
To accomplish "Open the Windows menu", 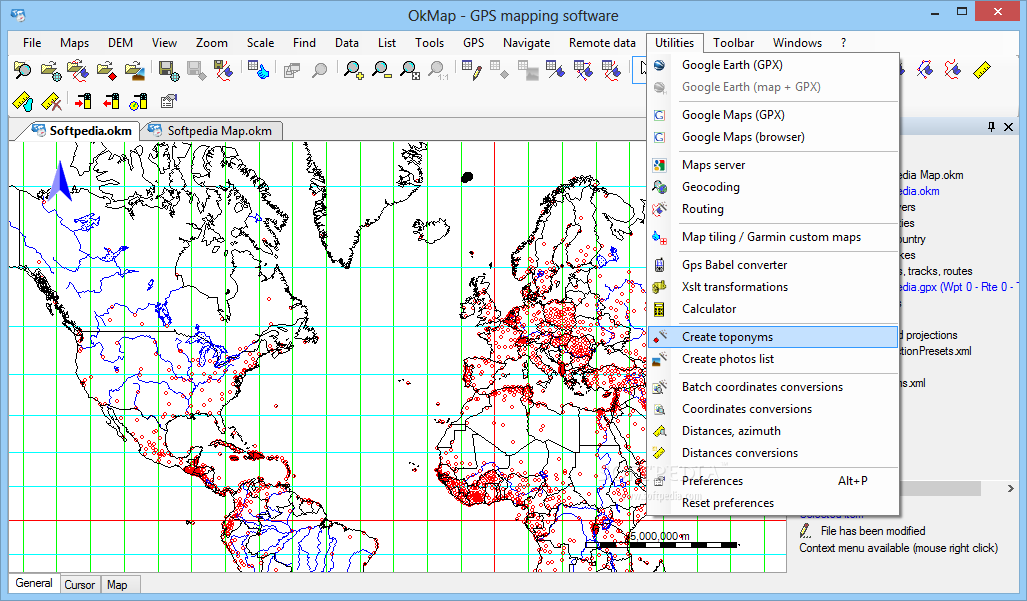I will [x=797, y=43].
